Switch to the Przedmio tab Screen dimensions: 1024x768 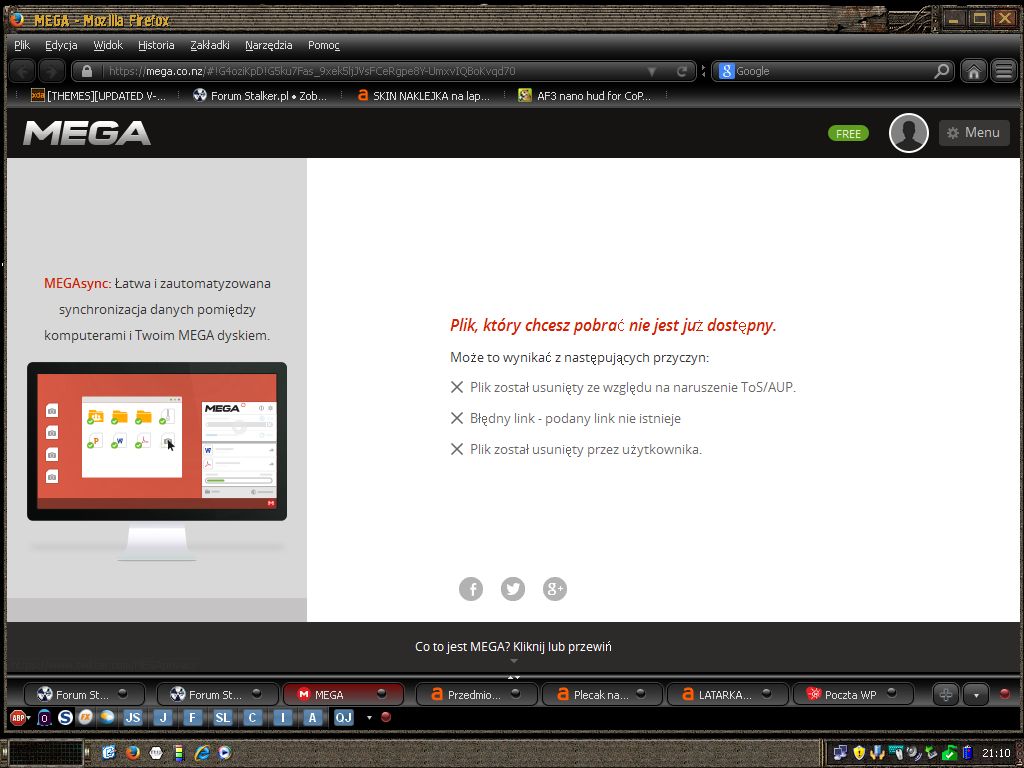point(476,694)
